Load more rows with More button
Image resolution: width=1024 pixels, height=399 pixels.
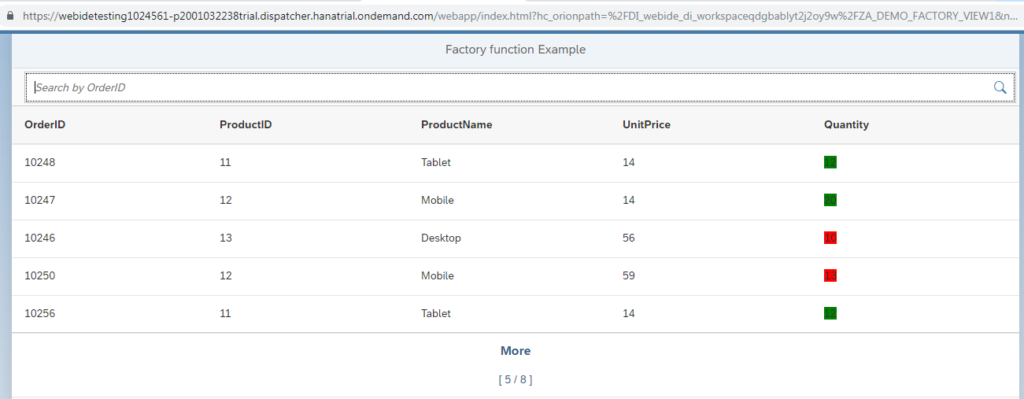point(515,351)
